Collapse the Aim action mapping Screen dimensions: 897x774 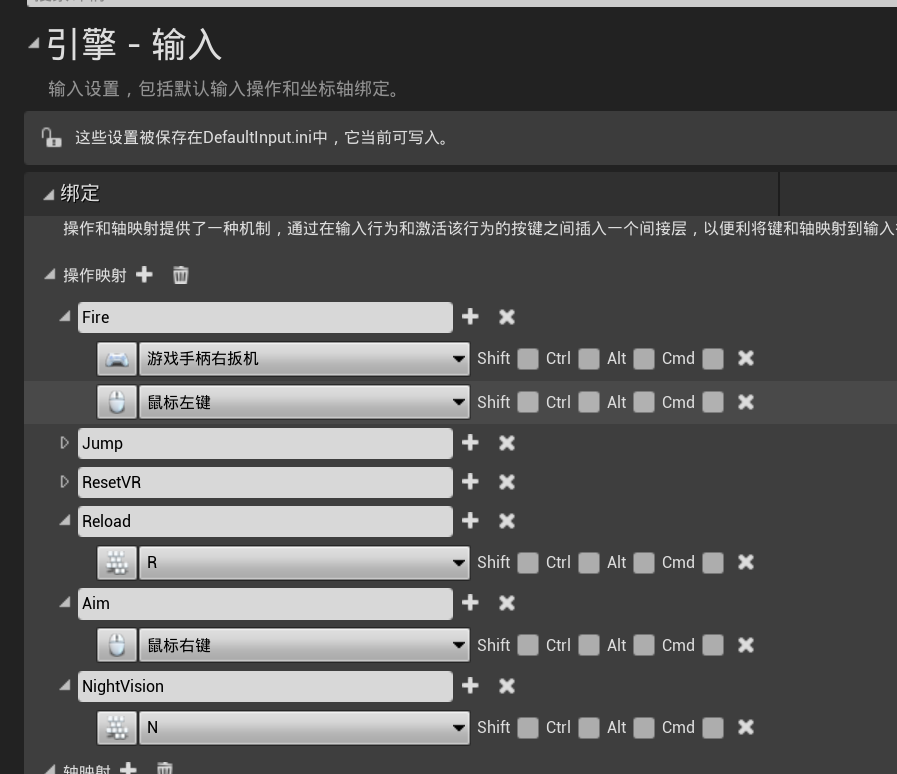point(65,602)
